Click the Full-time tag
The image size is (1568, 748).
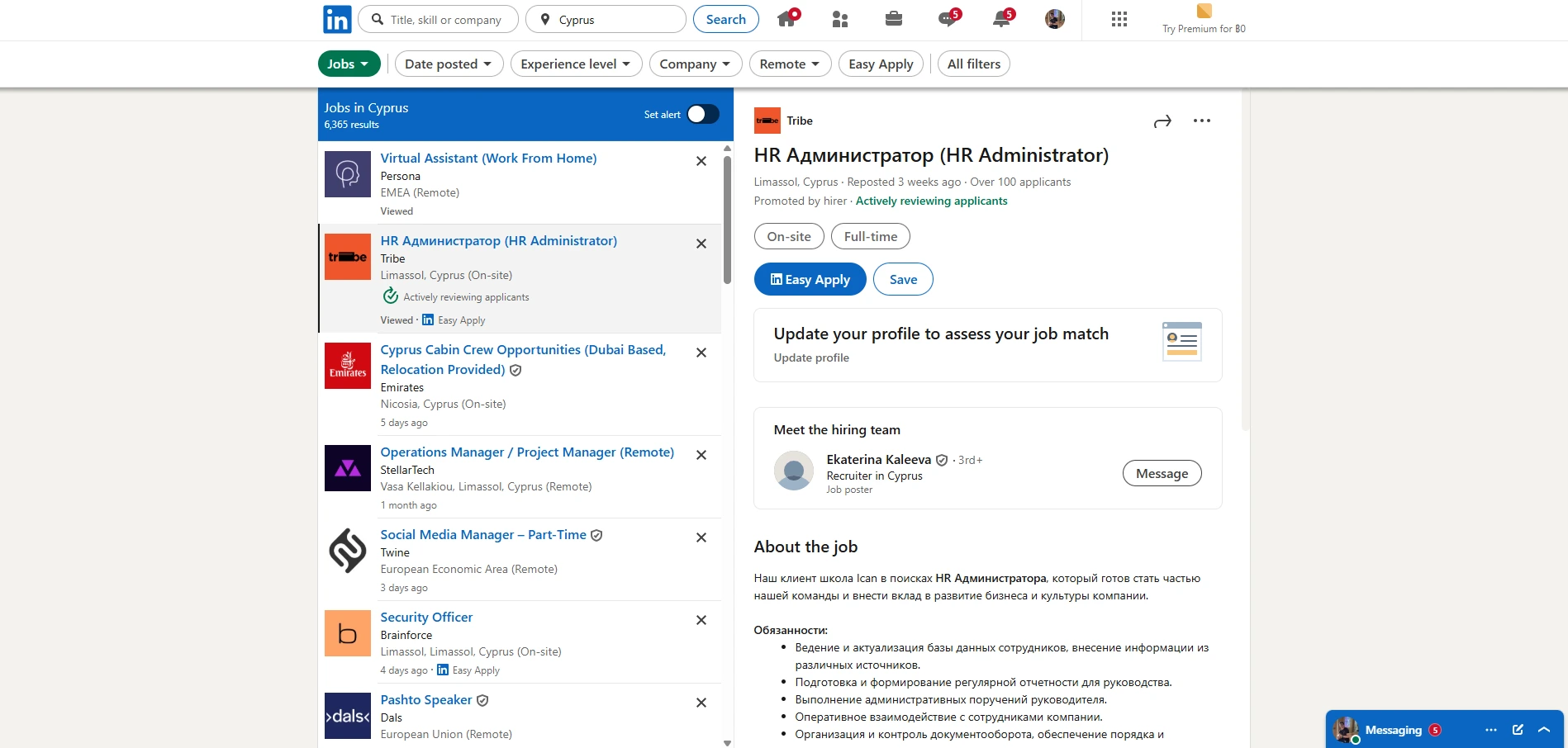pos(871,236)
